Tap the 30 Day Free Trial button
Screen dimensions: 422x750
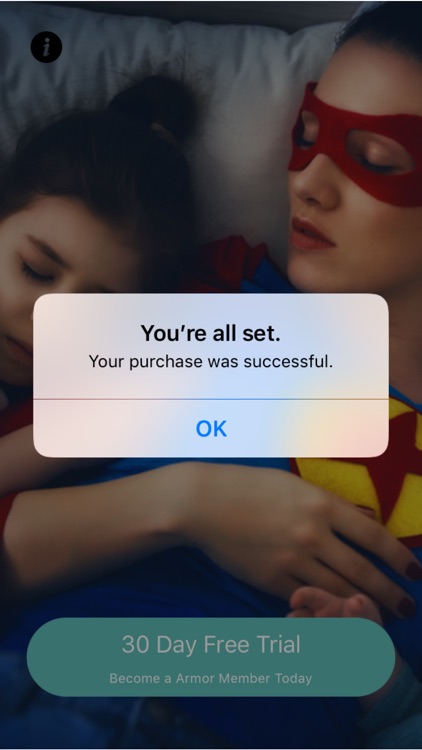tap(211, 657)
